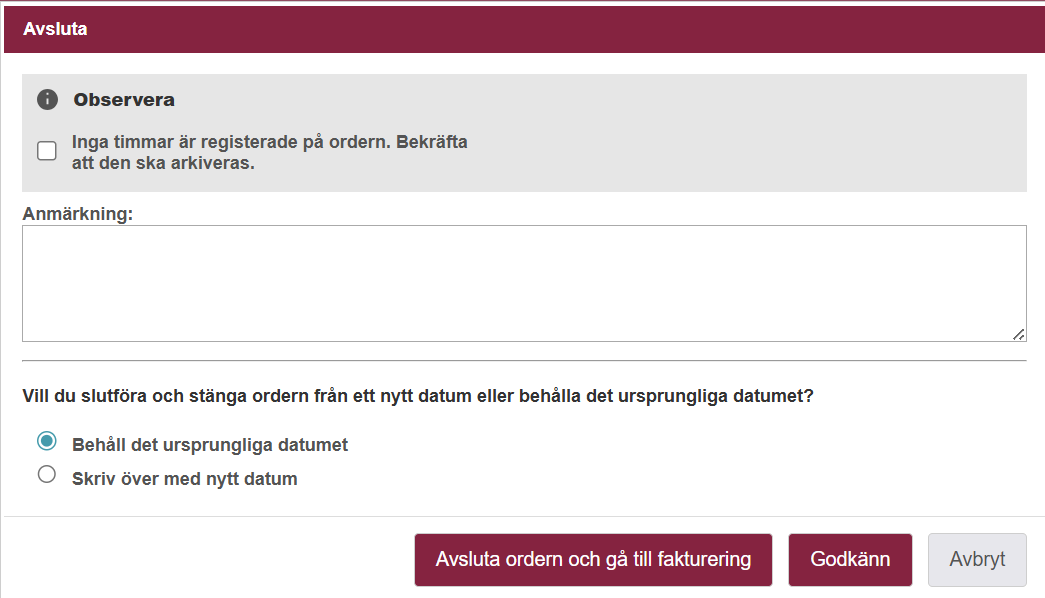The height and width of the screenshot is (598, 1045).
Task: Click the 'Anmärkning:' field label
Action: click(x=77, y=214)
